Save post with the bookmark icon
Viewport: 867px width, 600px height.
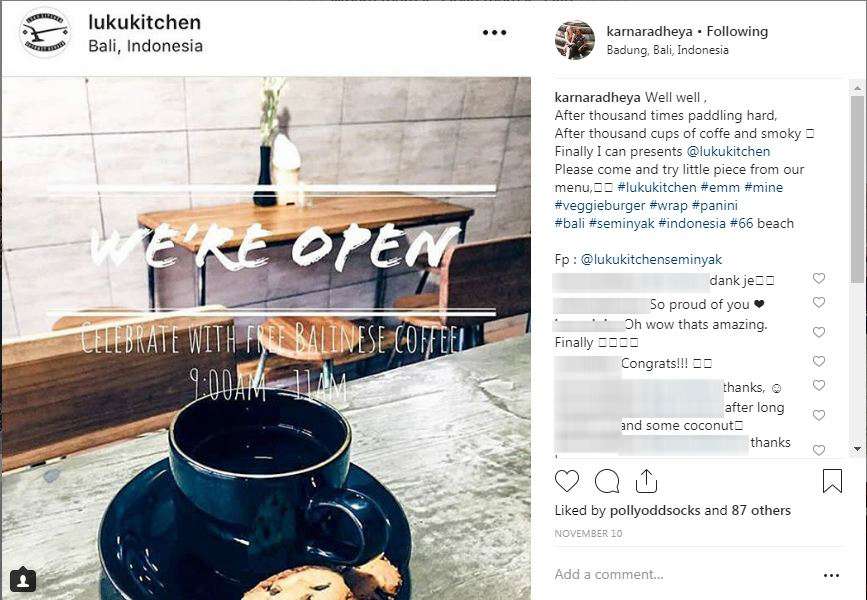[832, 481]
